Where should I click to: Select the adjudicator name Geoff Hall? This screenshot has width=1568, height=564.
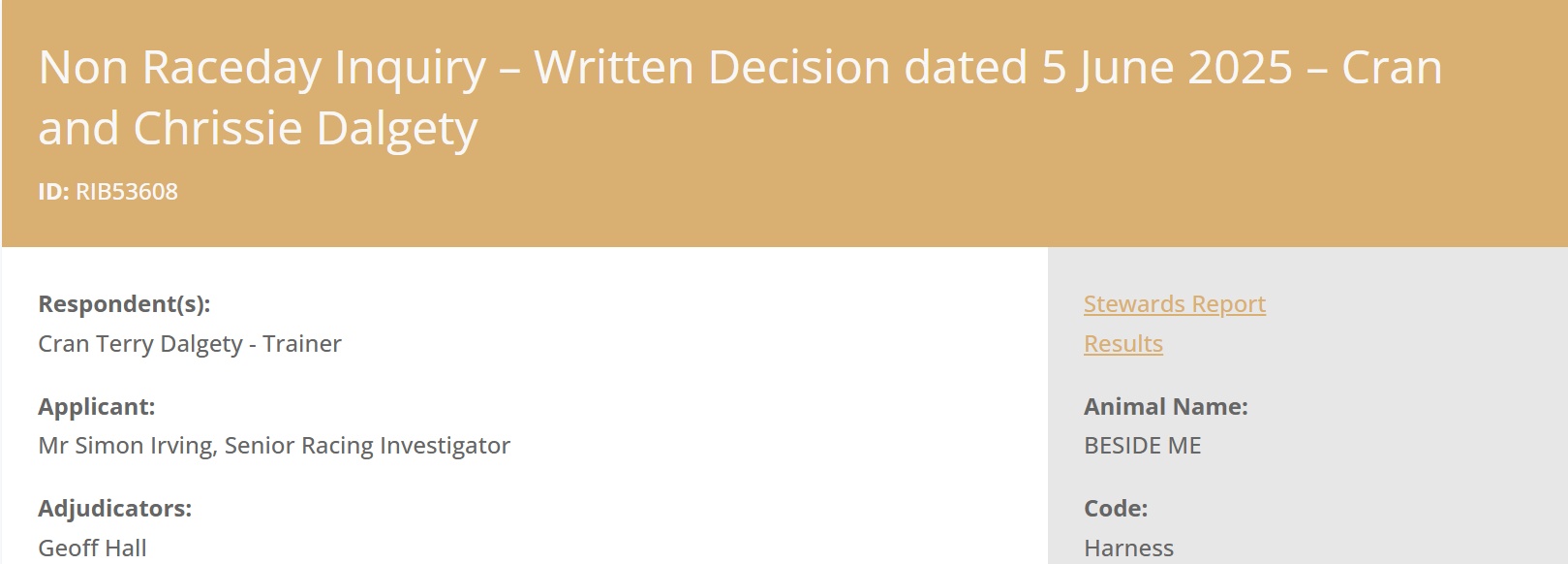pyautogui.click(x=92, y=548)
